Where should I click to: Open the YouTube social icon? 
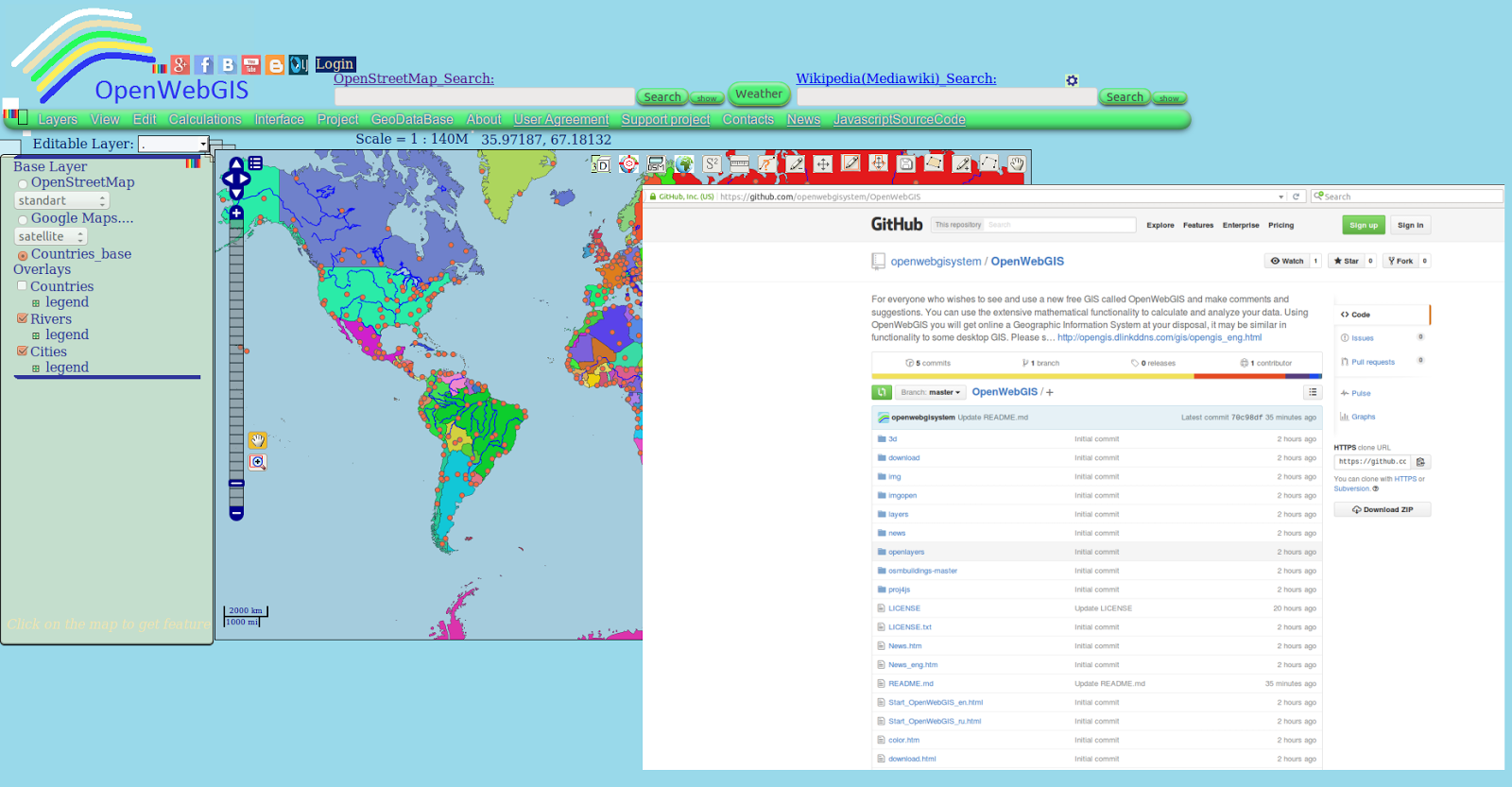tap(251, 65)
